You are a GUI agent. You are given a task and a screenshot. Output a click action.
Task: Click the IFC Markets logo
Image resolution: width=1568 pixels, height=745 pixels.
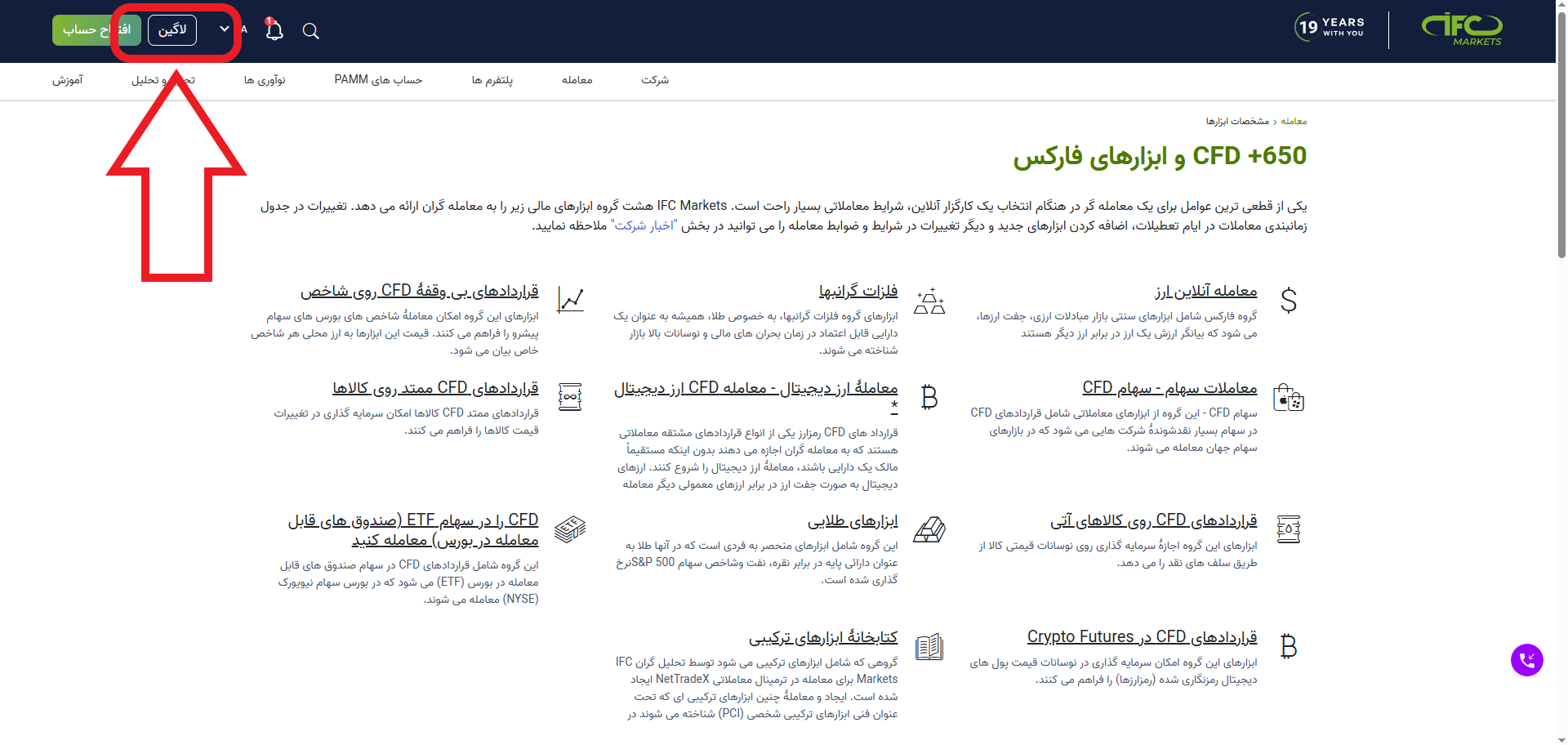[x=1462, y=29]
